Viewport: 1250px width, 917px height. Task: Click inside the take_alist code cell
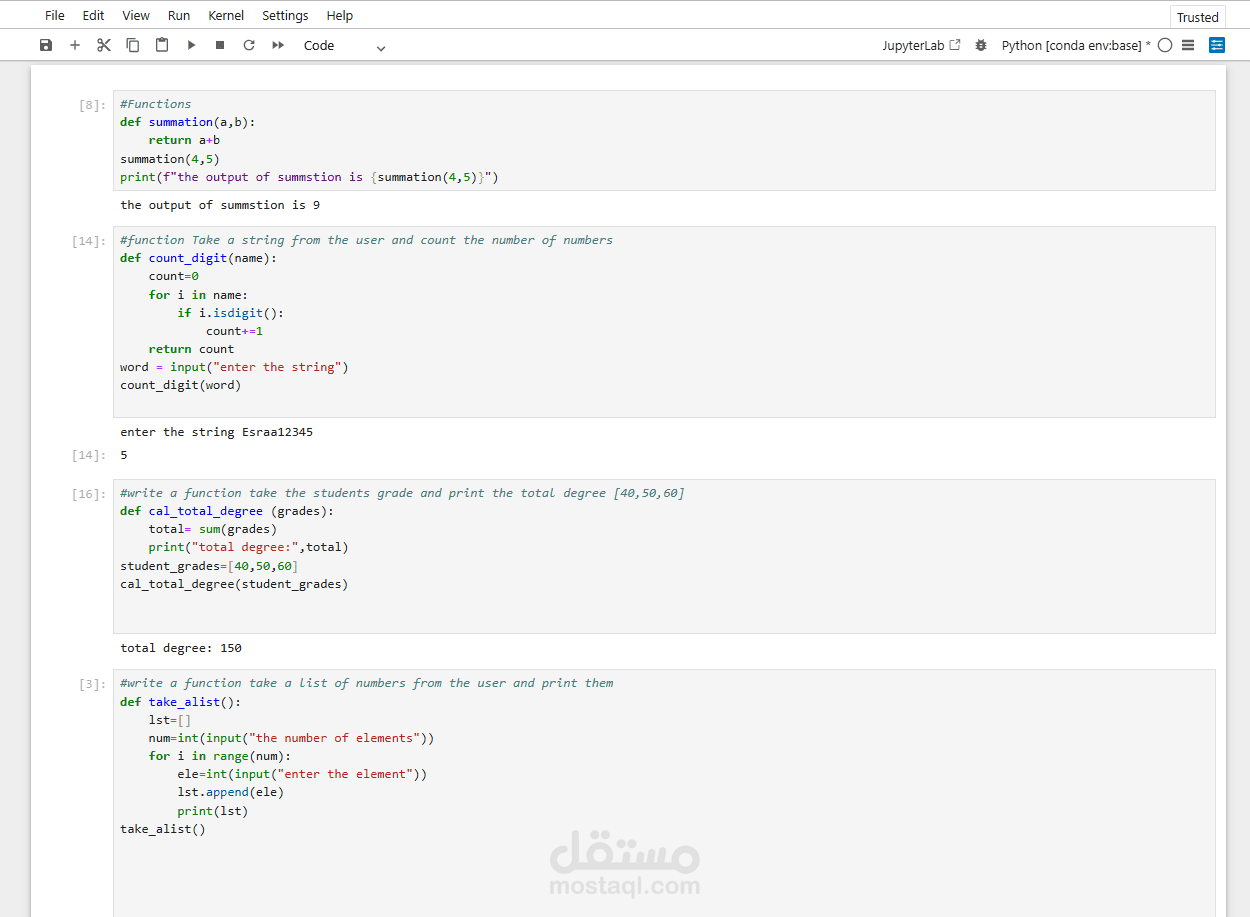tap(664, 793)
